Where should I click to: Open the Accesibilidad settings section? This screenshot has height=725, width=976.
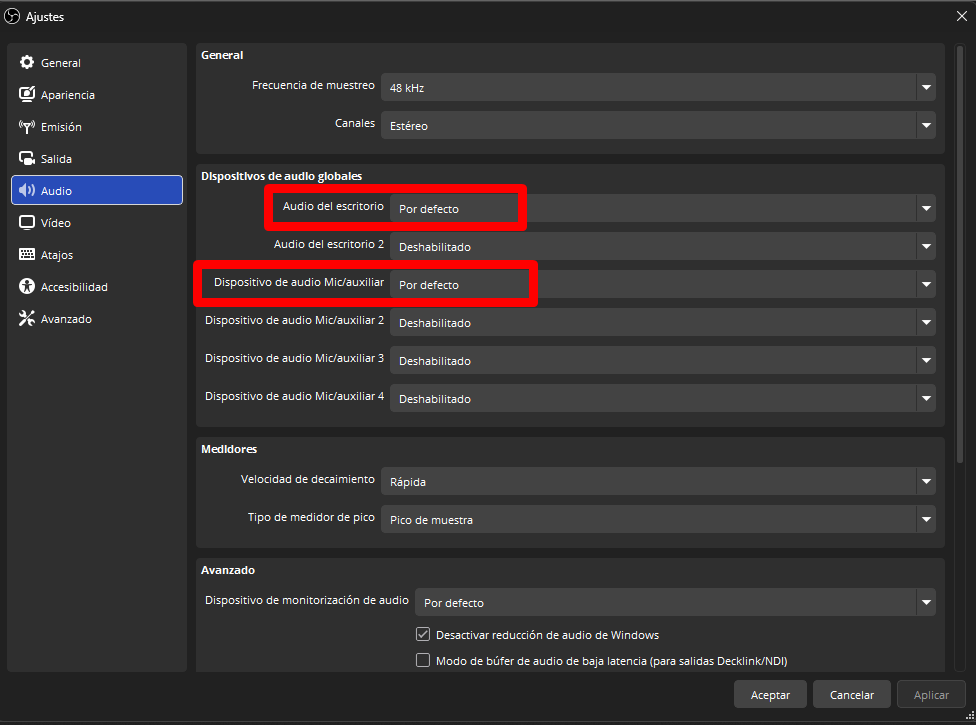pyautogui.click(x=28, y=286)
